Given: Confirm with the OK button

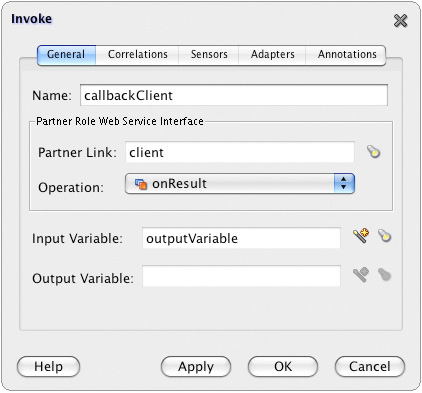Looking at the screenshot, I should point(283,367).
